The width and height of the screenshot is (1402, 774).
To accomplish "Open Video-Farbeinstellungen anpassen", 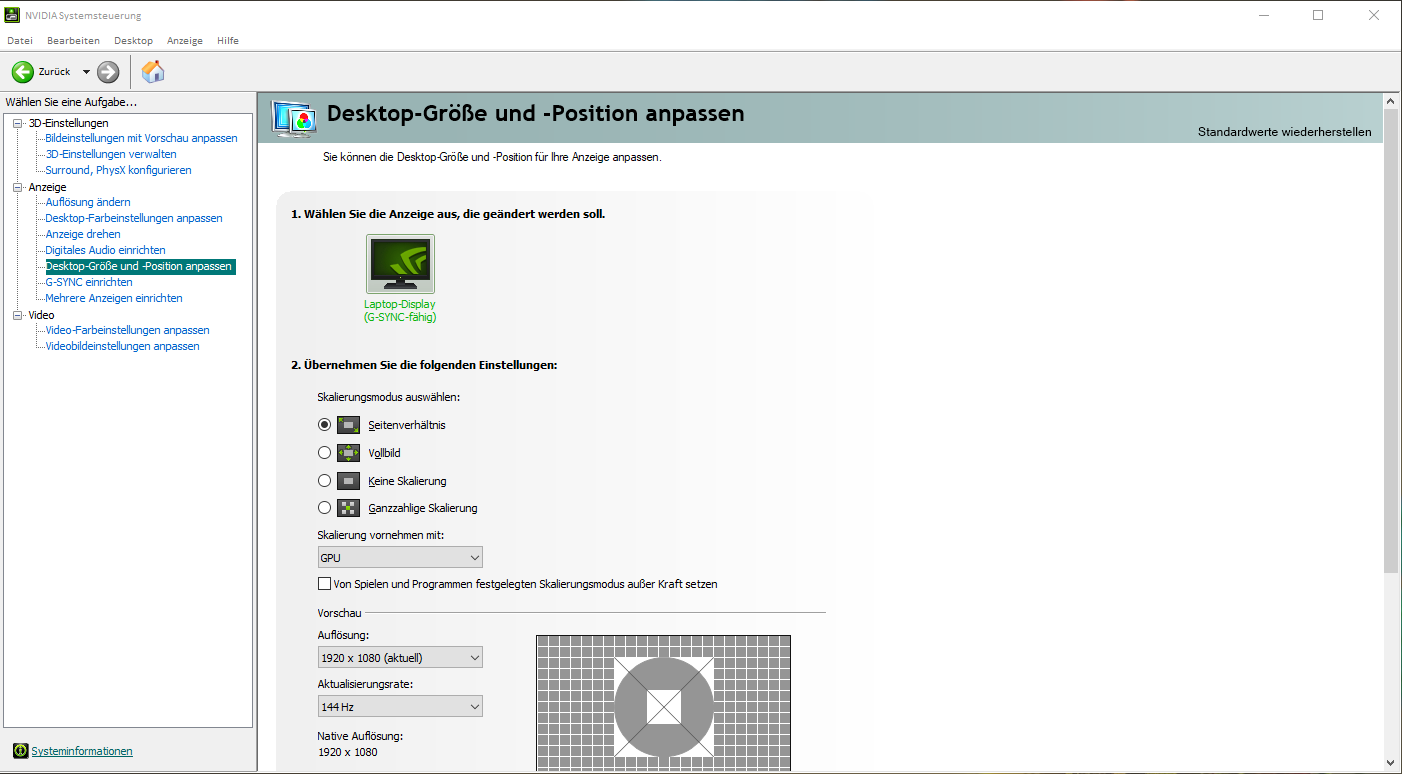I will click(x=127, y=330).
